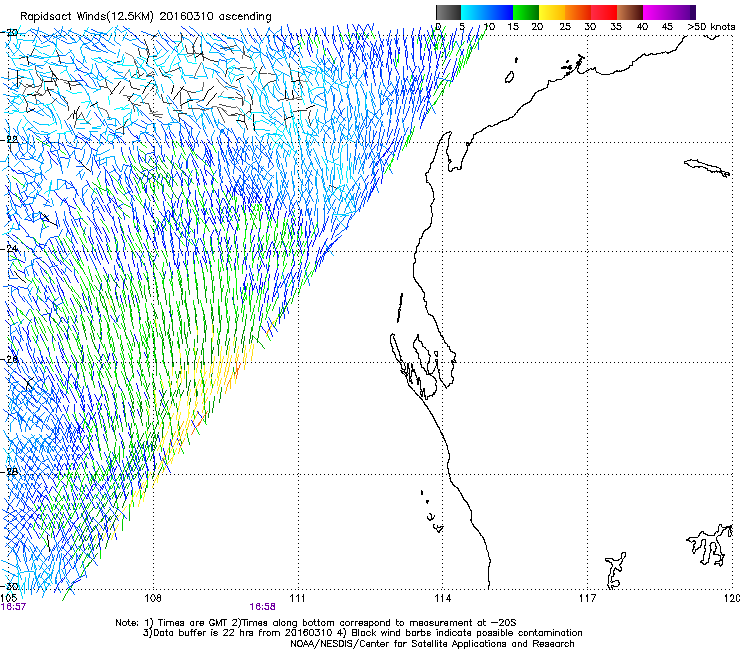The height and width of the screenshot is (650, 740).
Task: Click the title text 'Rapidscat Winds(12.5KM) 20160310 ascending'
Action: click(x=146, y=17)
